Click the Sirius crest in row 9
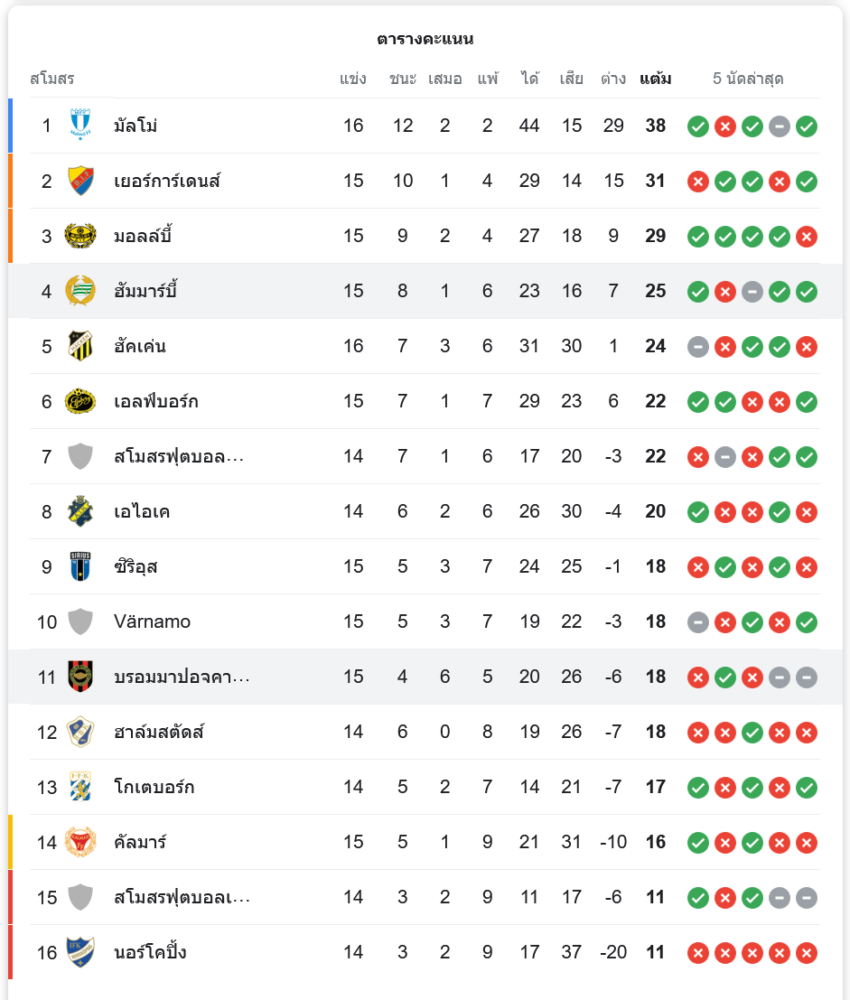850x1000 pixels. 80,567
